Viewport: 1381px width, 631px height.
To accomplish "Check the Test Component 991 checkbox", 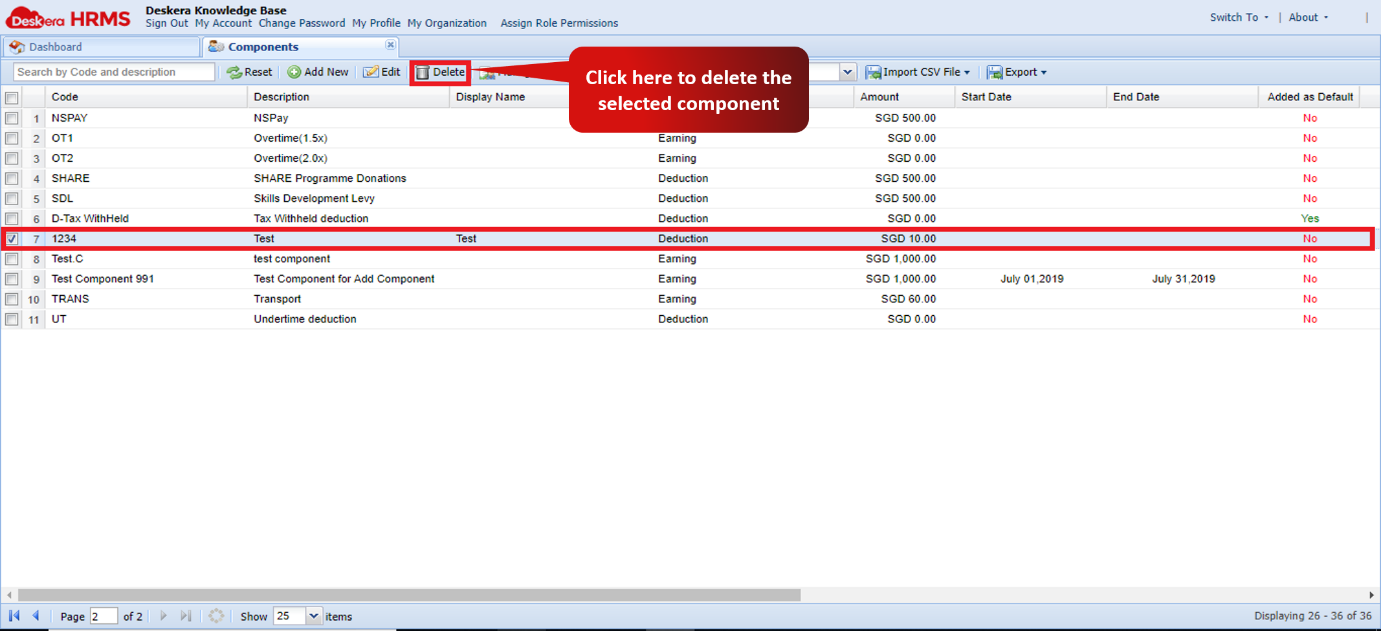I will click(x=11, y=279).
